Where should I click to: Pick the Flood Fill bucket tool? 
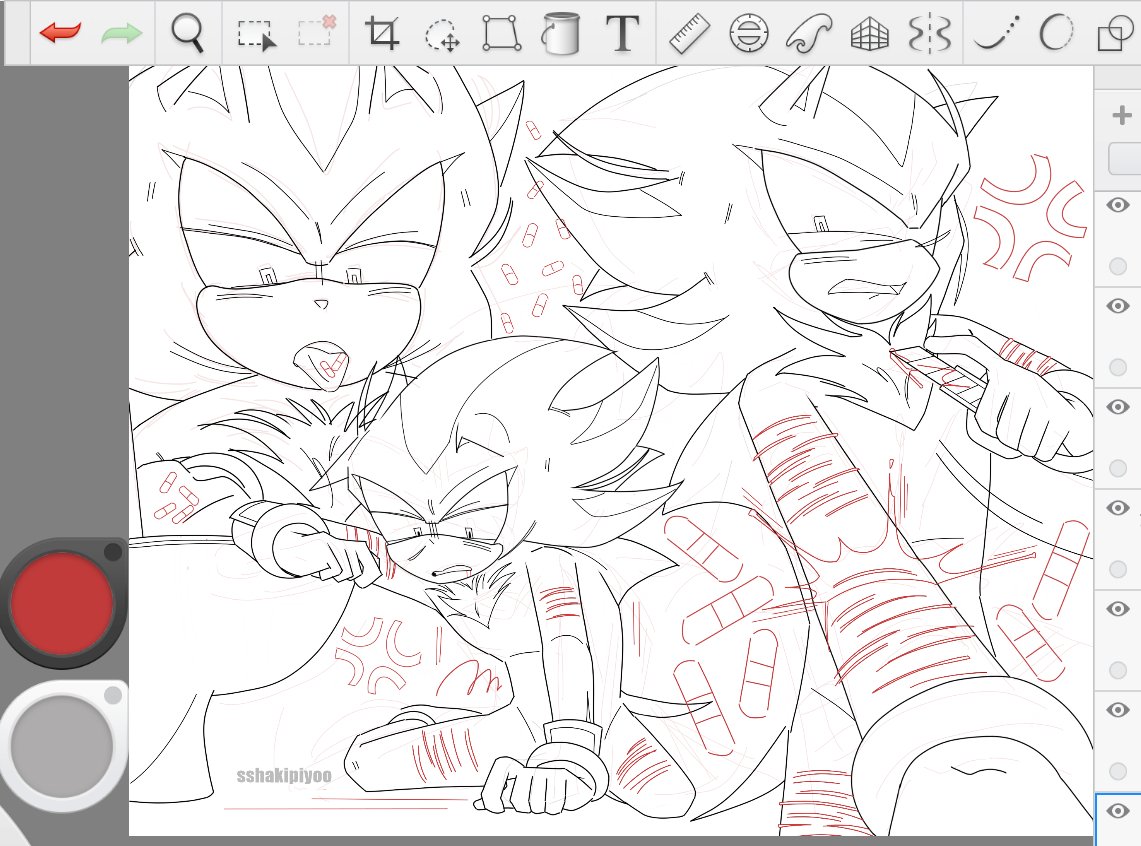tap(561, 33)
